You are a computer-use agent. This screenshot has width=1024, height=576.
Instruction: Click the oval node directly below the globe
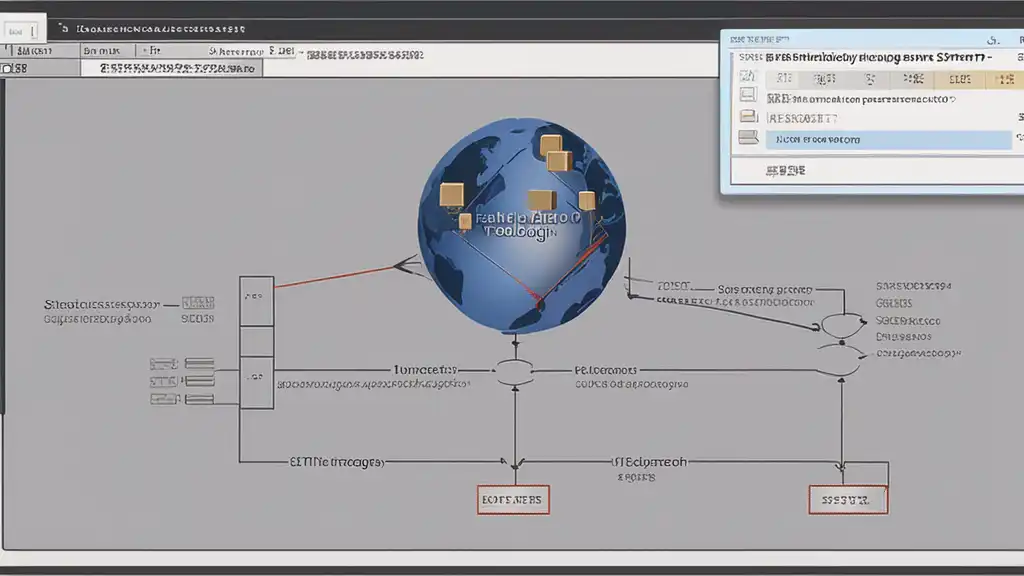[515, 372]
